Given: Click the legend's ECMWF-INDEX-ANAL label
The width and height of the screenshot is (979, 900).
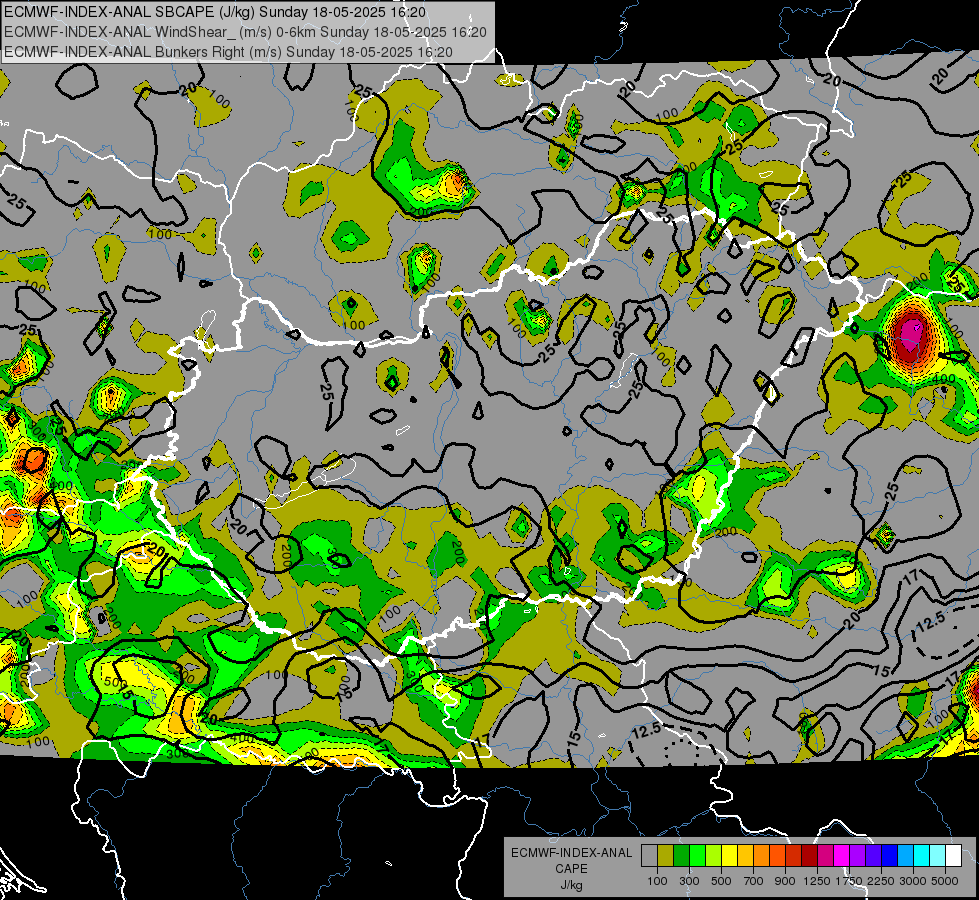Looking at the screenshot, I should pyautogui.click(x=571, y=853).
